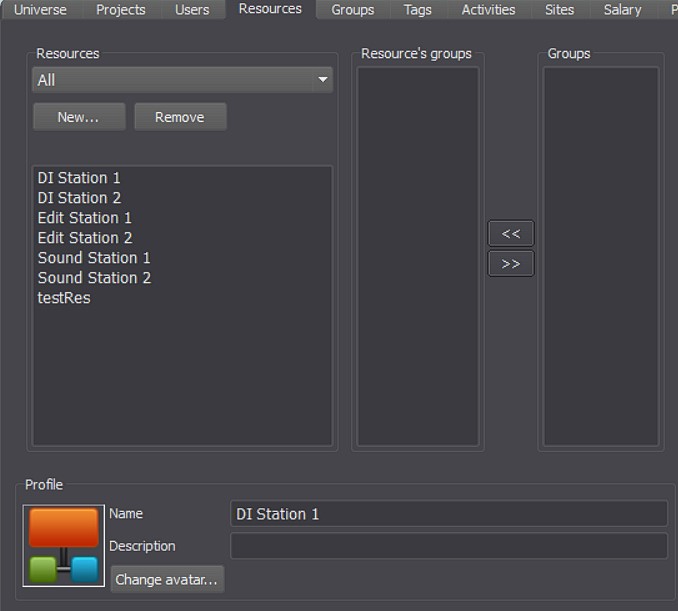Switch to the Activities tab
The height and width of the screenshot is (611, 678).
489,10
